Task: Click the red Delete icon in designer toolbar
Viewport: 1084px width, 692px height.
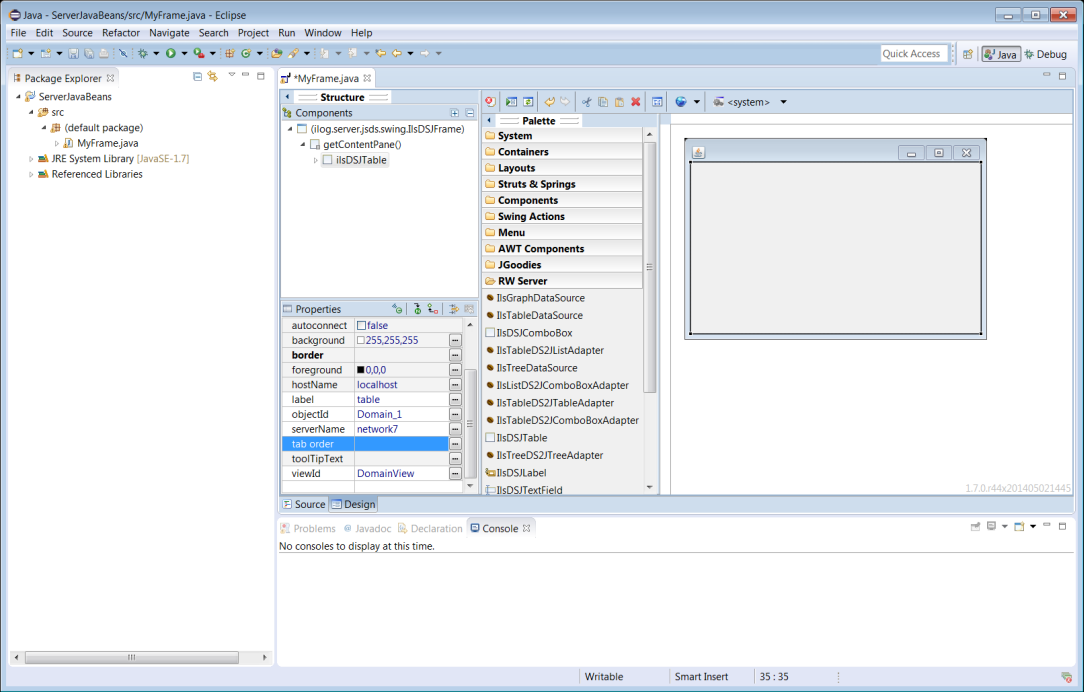Action: pyautogui.click(x=635, y=102)
